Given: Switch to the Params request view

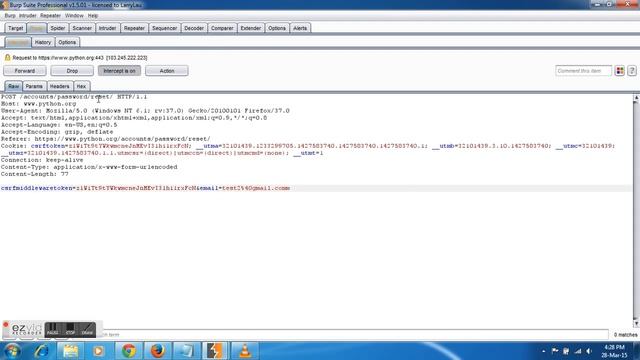Looking at the screenshot, I should pyautogui.click(x=34, y=86).
